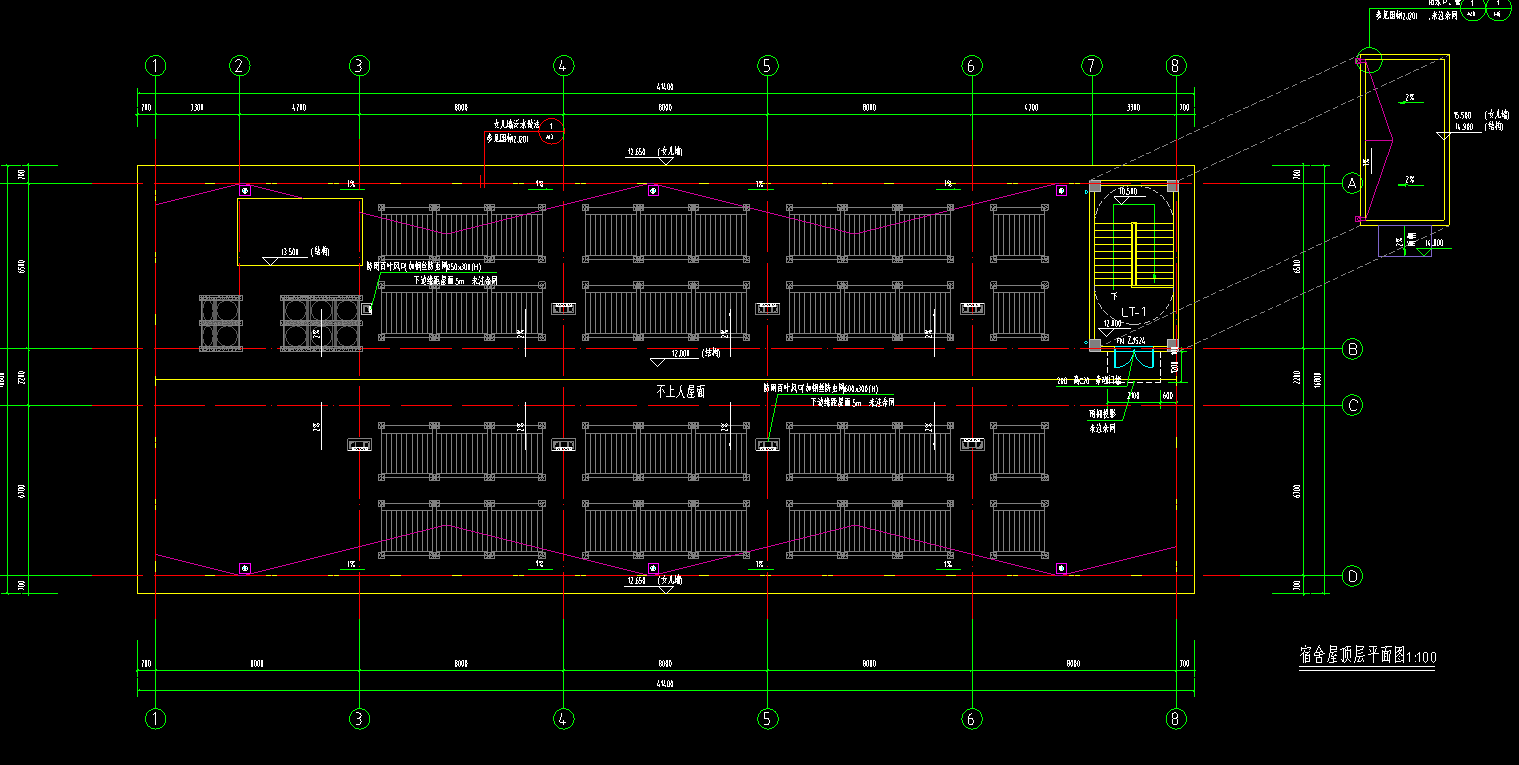1519x765 pixels.
Task: Select the four-fan rooftop equipment unit
Action: (x=221, y=323)
